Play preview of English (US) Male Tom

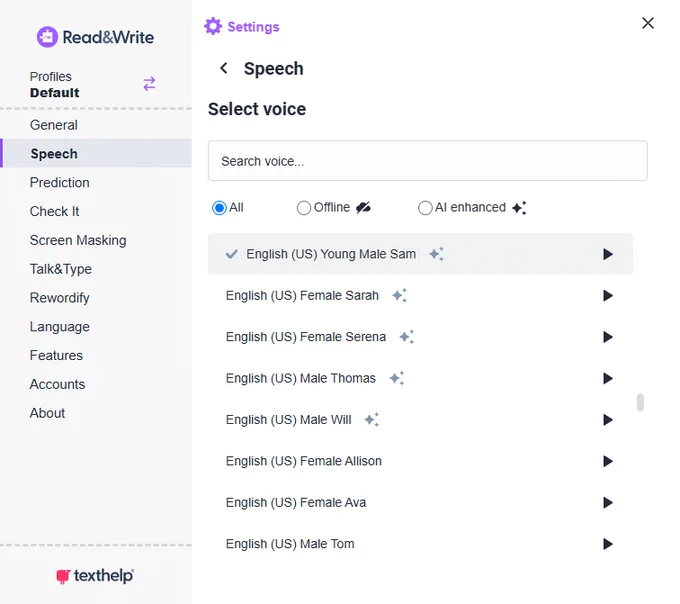coord(608,544)
